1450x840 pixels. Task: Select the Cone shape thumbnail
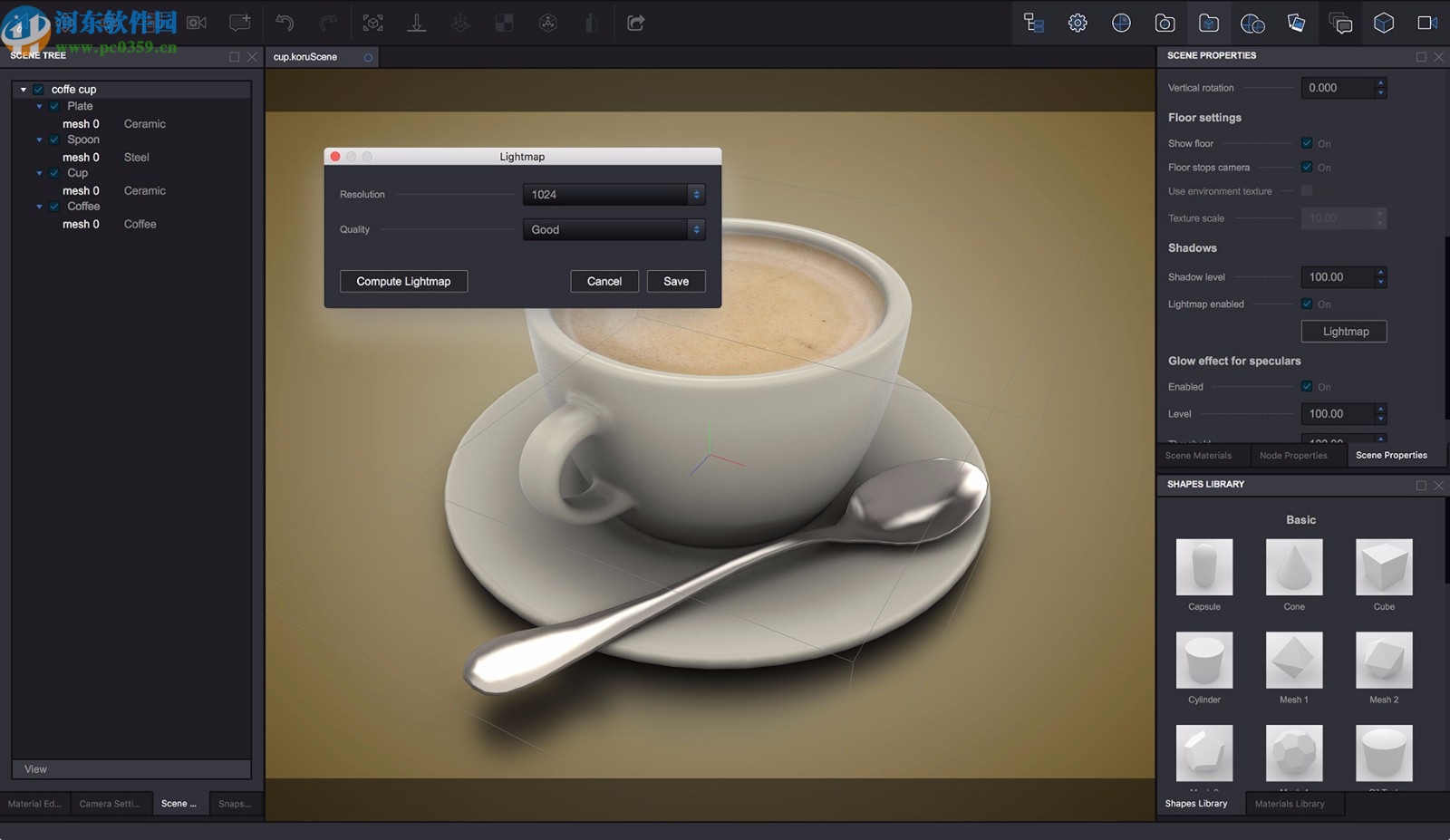pos(1293,567)
